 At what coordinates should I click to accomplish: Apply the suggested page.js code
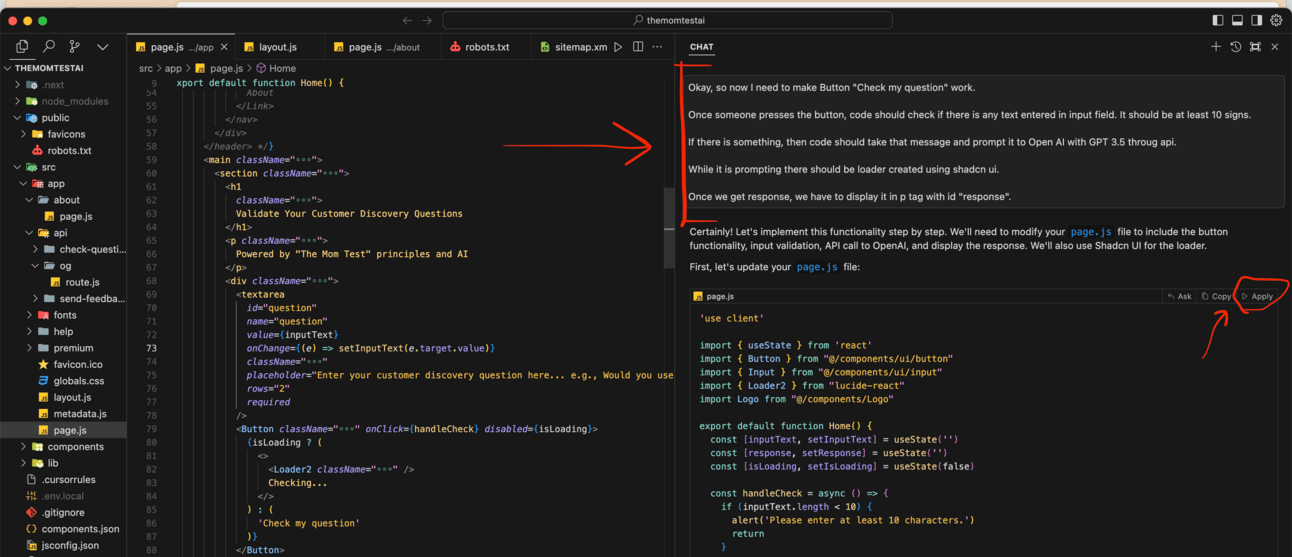point(1257,297)
